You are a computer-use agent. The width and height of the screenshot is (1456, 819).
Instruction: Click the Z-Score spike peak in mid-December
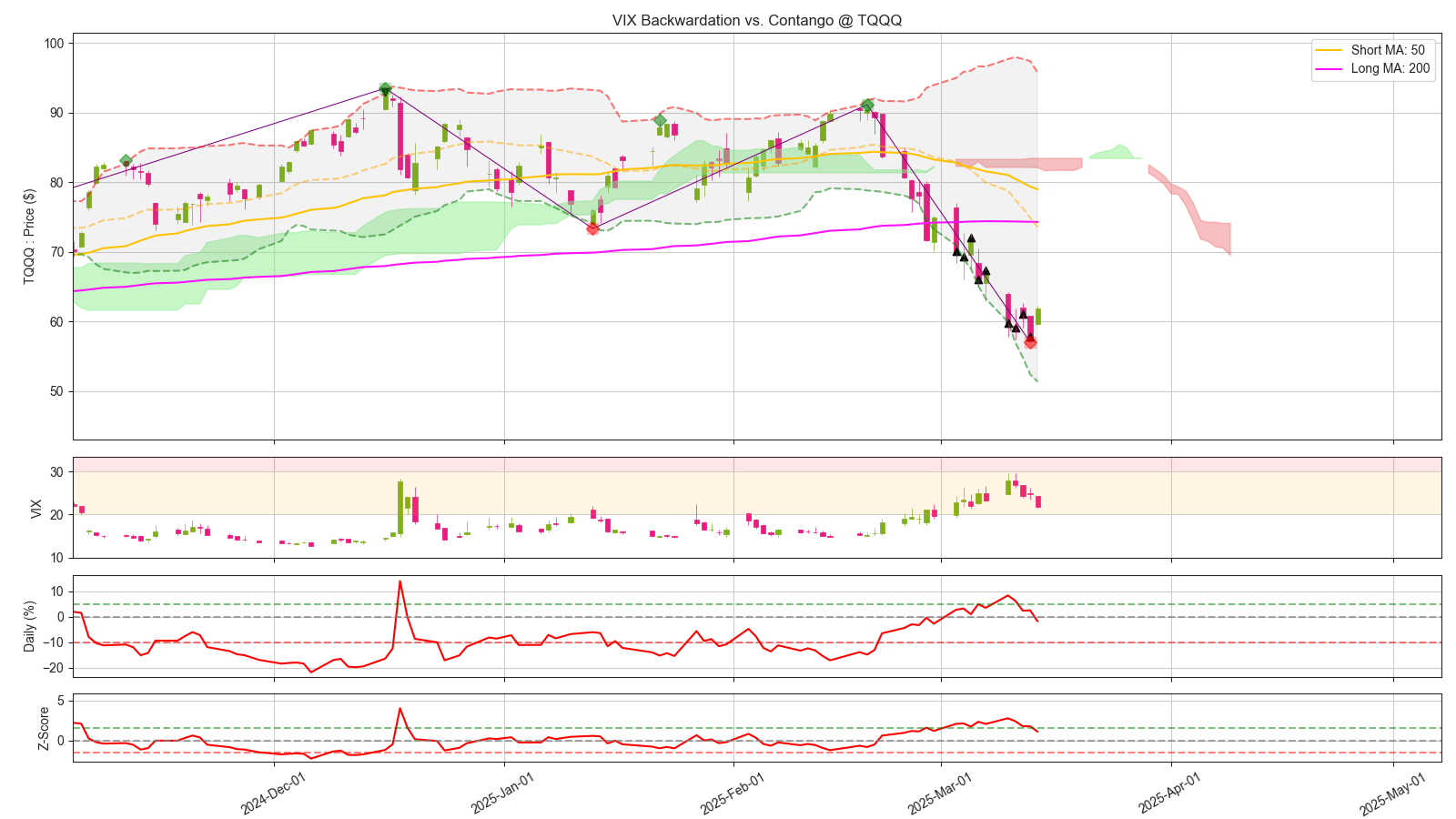tap(399, 708)
